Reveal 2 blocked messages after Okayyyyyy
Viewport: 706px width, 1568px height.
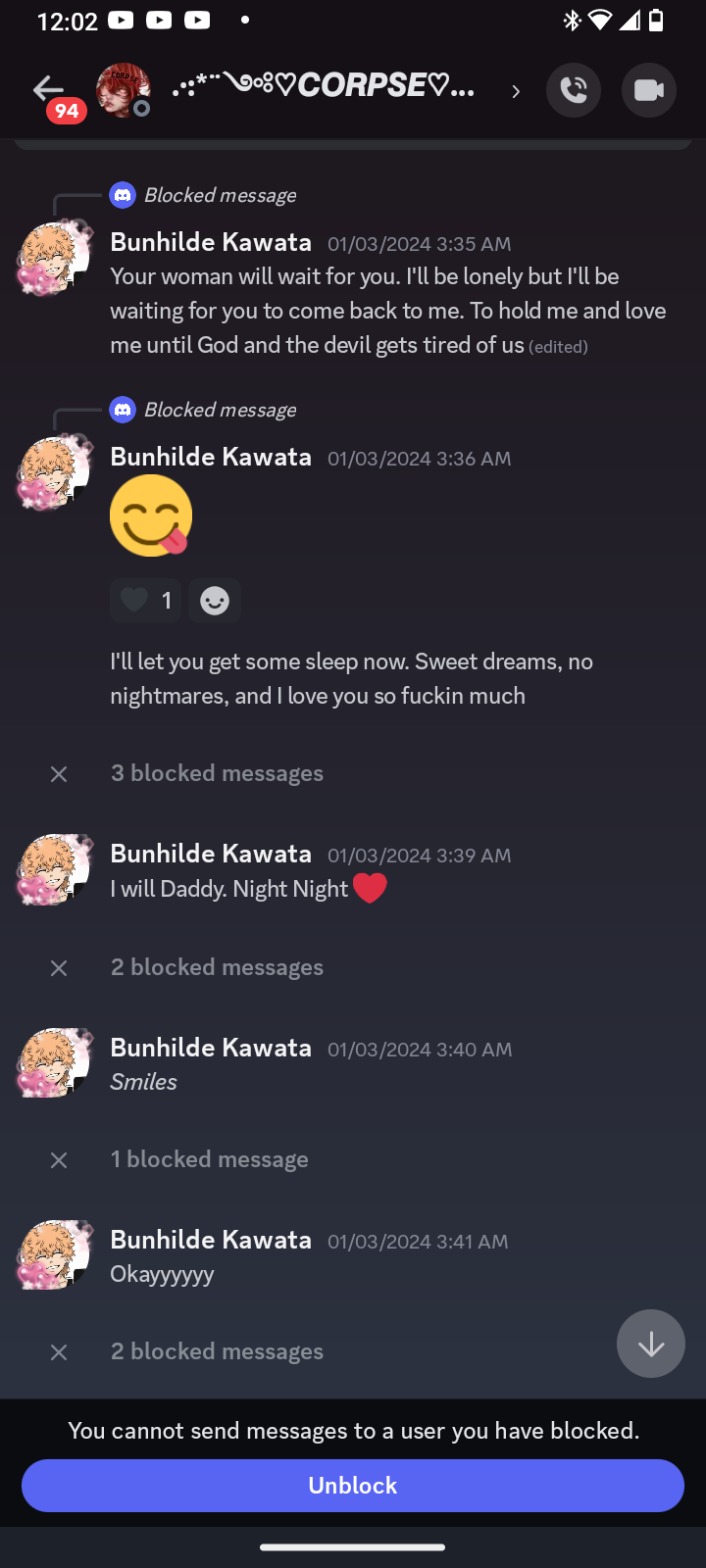coord(217,1351)
